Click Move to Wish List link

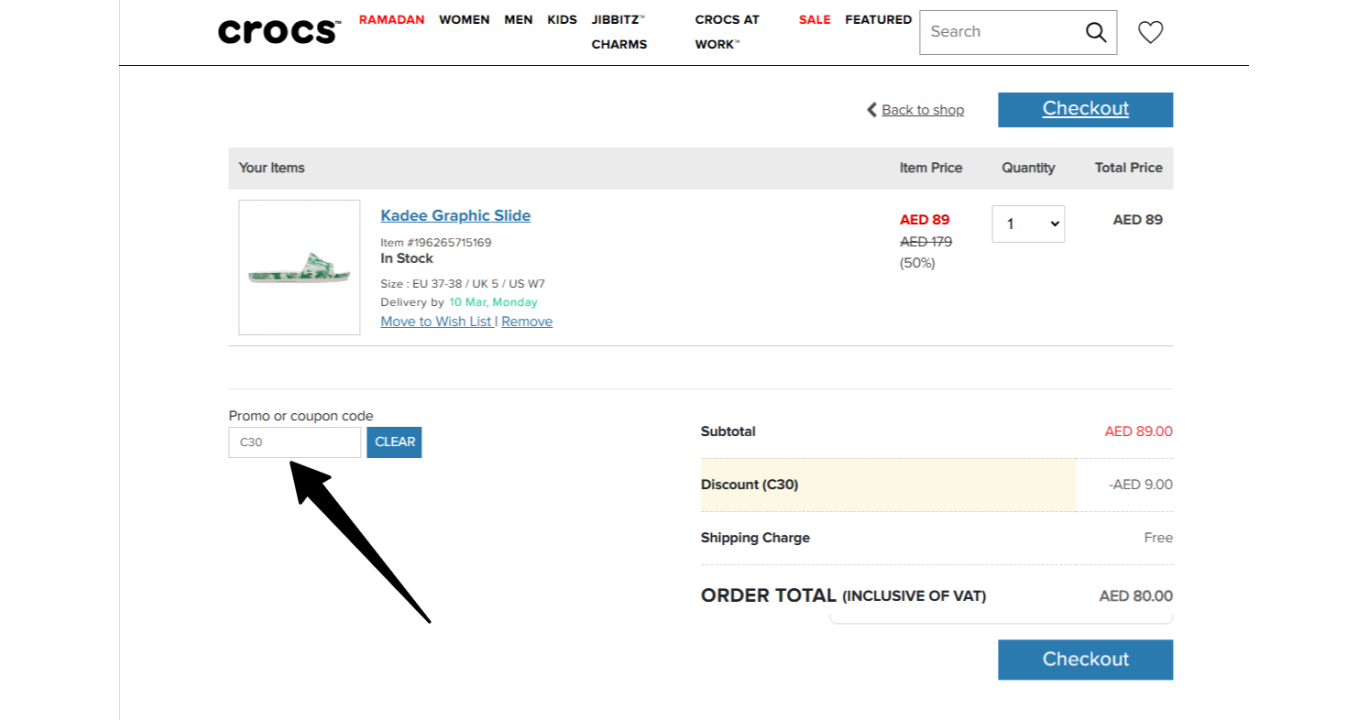pyautogui.click(x=436, y=321)
